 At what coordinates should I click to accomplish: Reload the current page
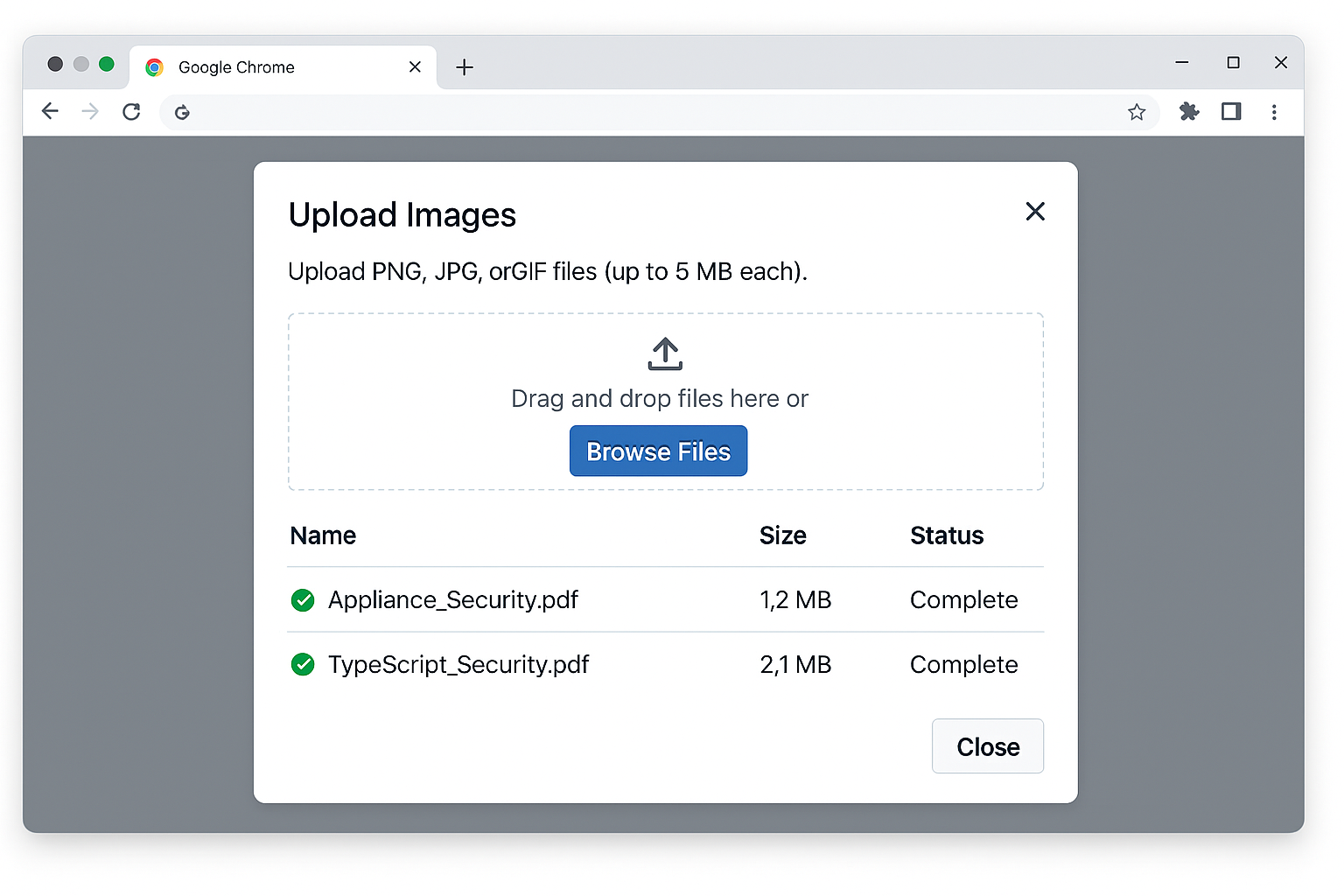[131, 112]
